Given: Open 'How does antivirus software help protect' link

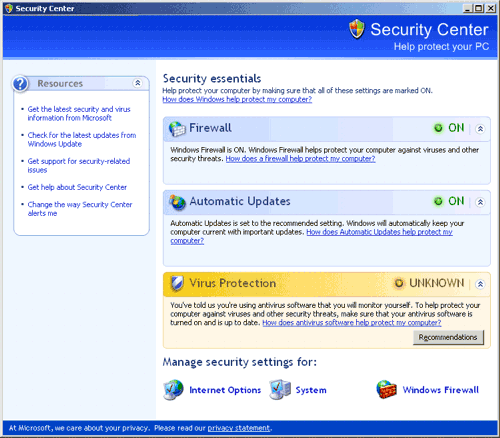Looking at the screenshot, I should pos(352,323).
